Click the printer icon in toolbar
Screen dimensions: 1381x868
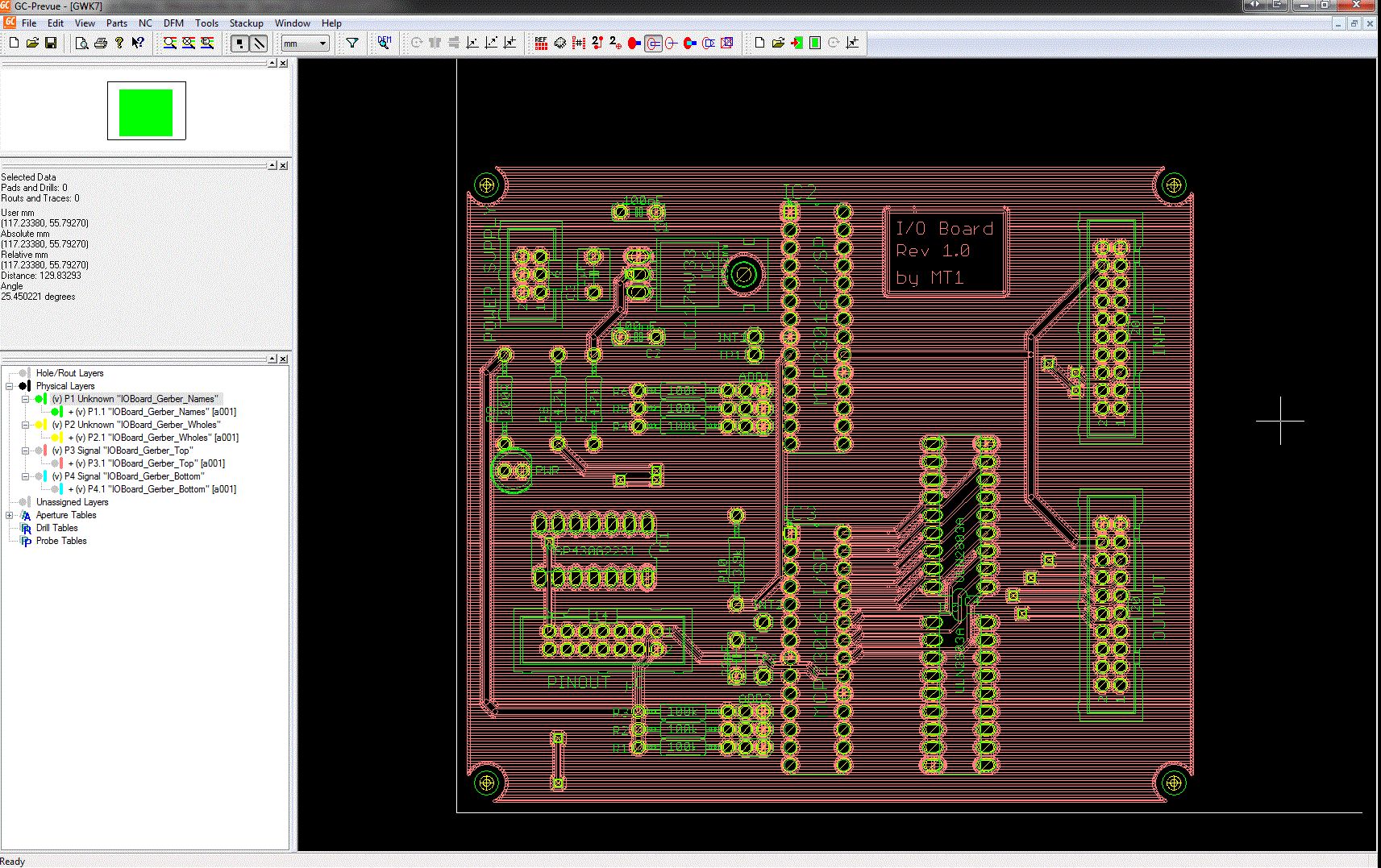tap(100, 43)
